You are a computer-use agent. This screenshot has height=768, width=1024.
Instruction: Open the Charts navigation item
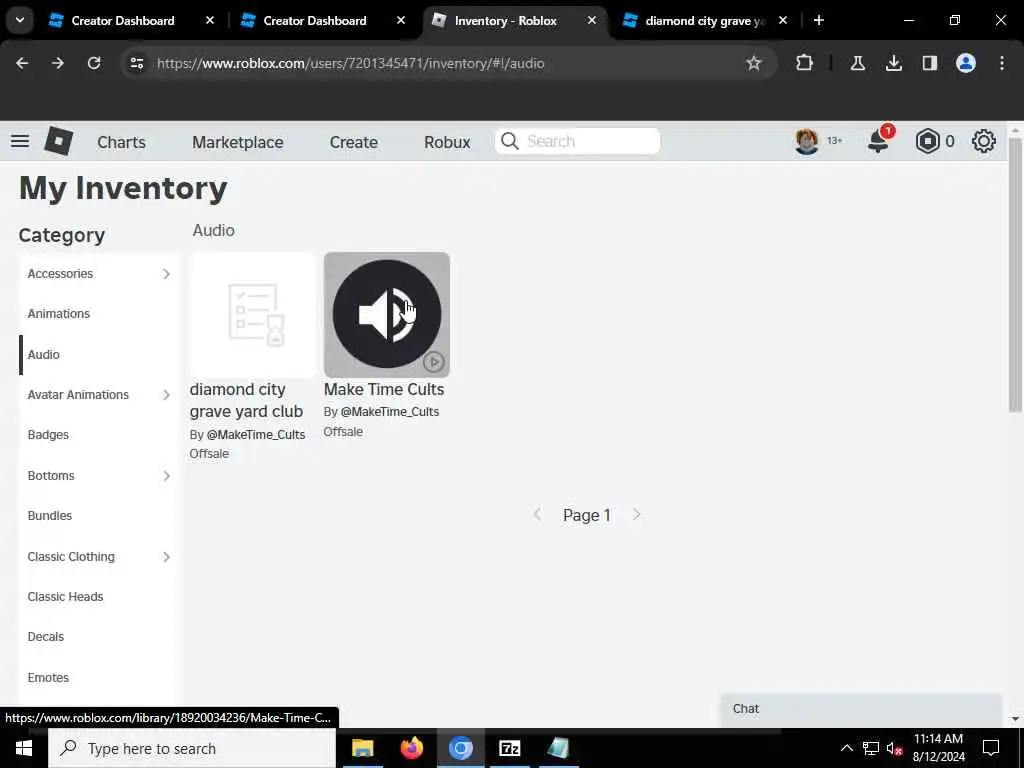click(x=121, y=142)
